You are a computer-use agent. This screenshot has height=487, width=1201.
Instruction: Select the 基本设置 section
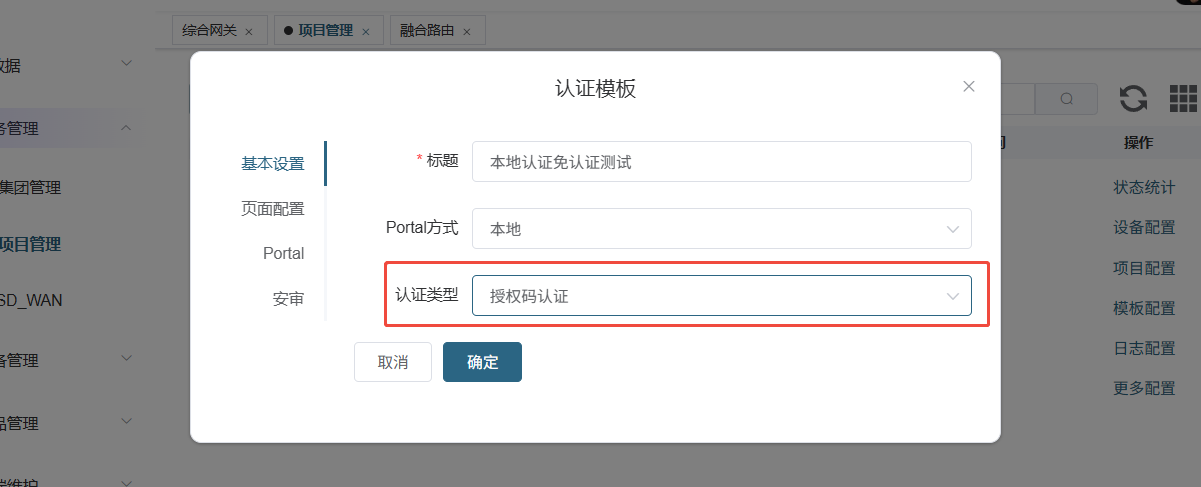[x=272, y=164]
